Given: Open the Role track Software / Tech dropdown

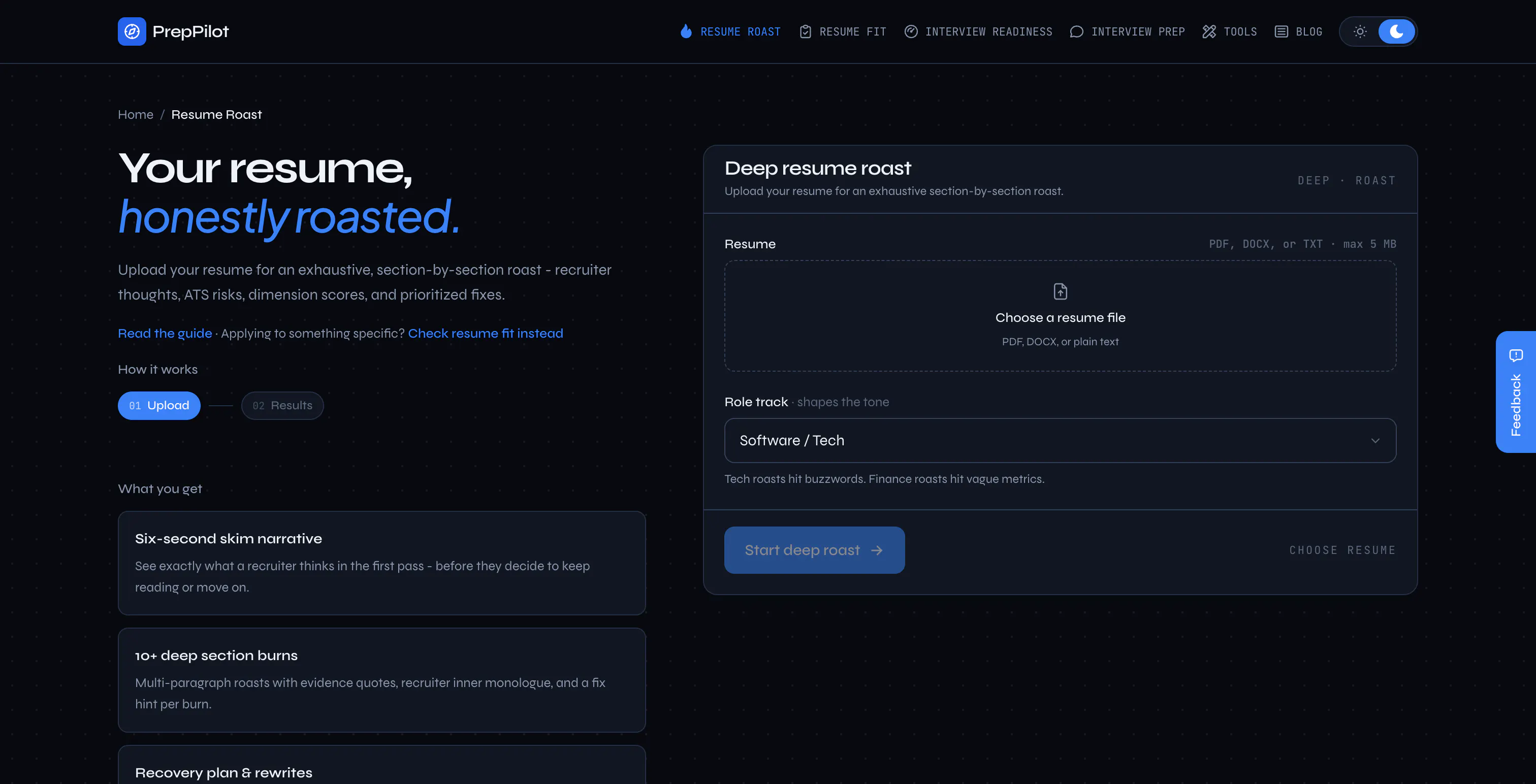Looking at the screenshot, I should [x=1060, y=441].
